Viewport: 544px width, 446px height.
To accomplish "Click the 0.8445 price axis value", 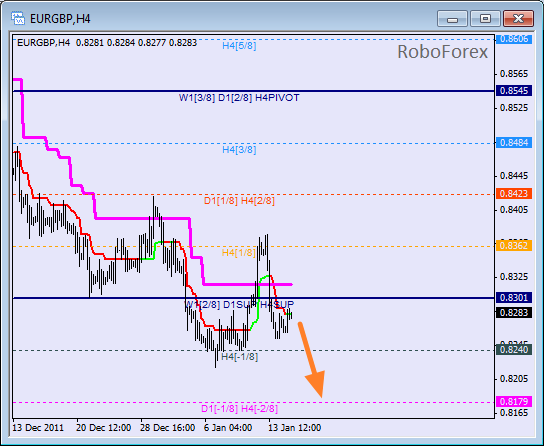I will coord(514,176).
